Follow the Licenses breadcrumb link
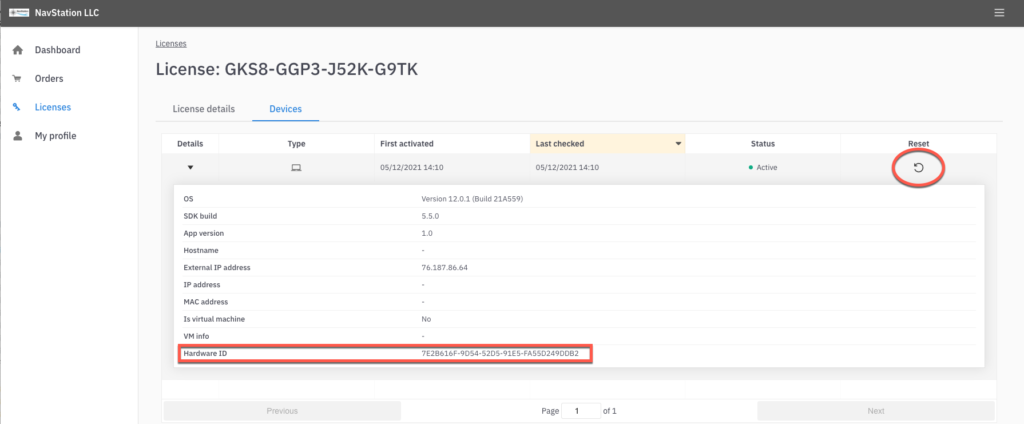The height and width of the screenshot is (424, 1024). (171, 44)
